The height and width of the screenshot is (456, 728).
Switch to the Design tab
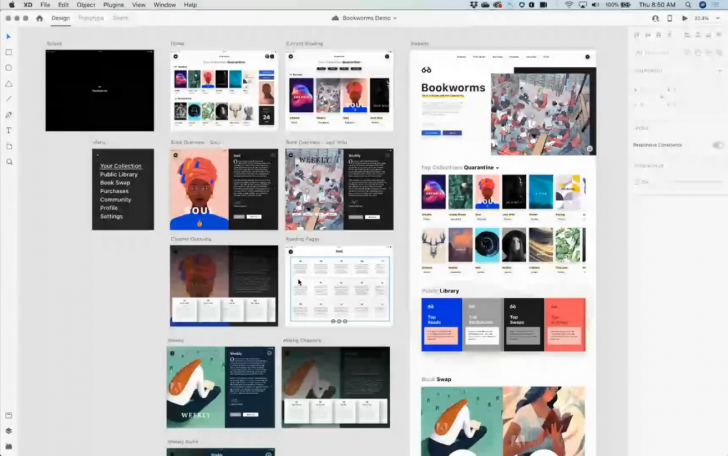coord(60,18)
